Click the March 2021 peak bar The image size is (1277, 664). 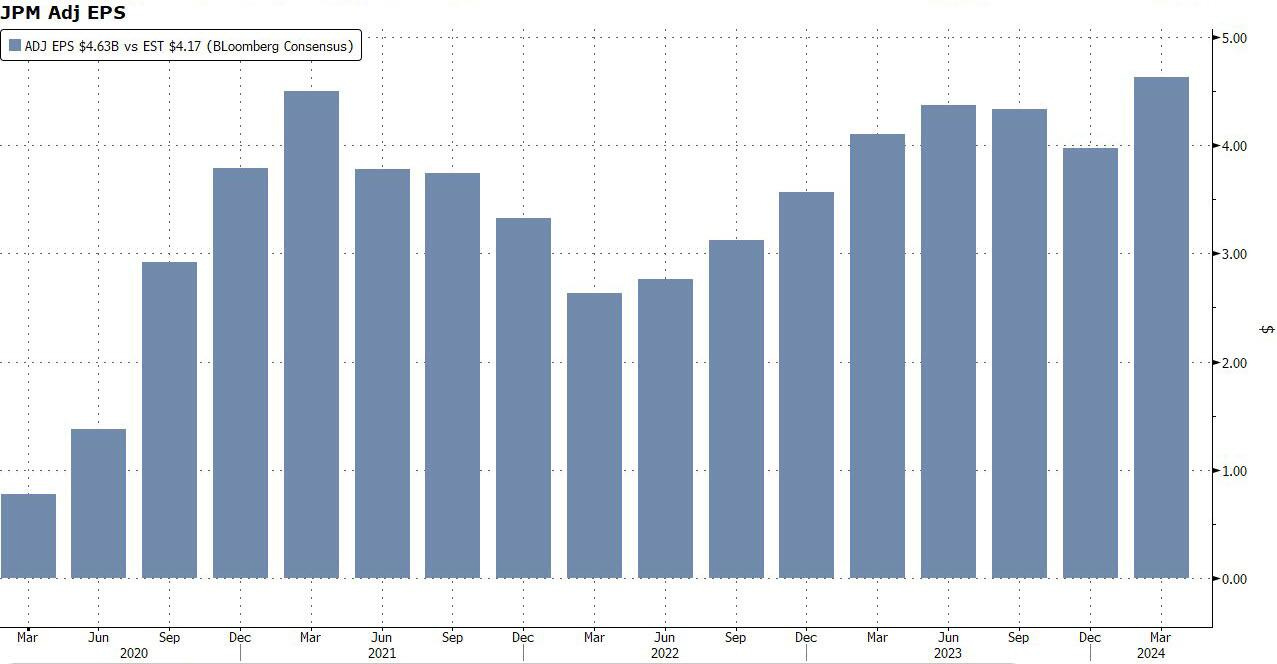[311, 334]
